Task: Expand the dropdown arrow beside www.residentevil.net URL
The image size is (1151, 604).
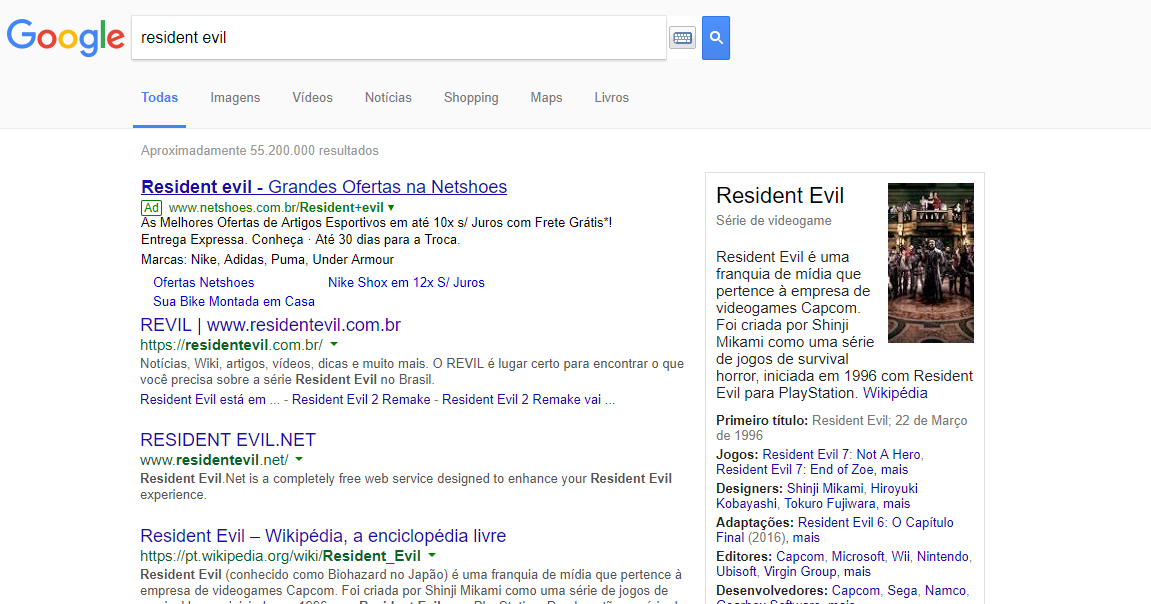Action: click(299, 459)
